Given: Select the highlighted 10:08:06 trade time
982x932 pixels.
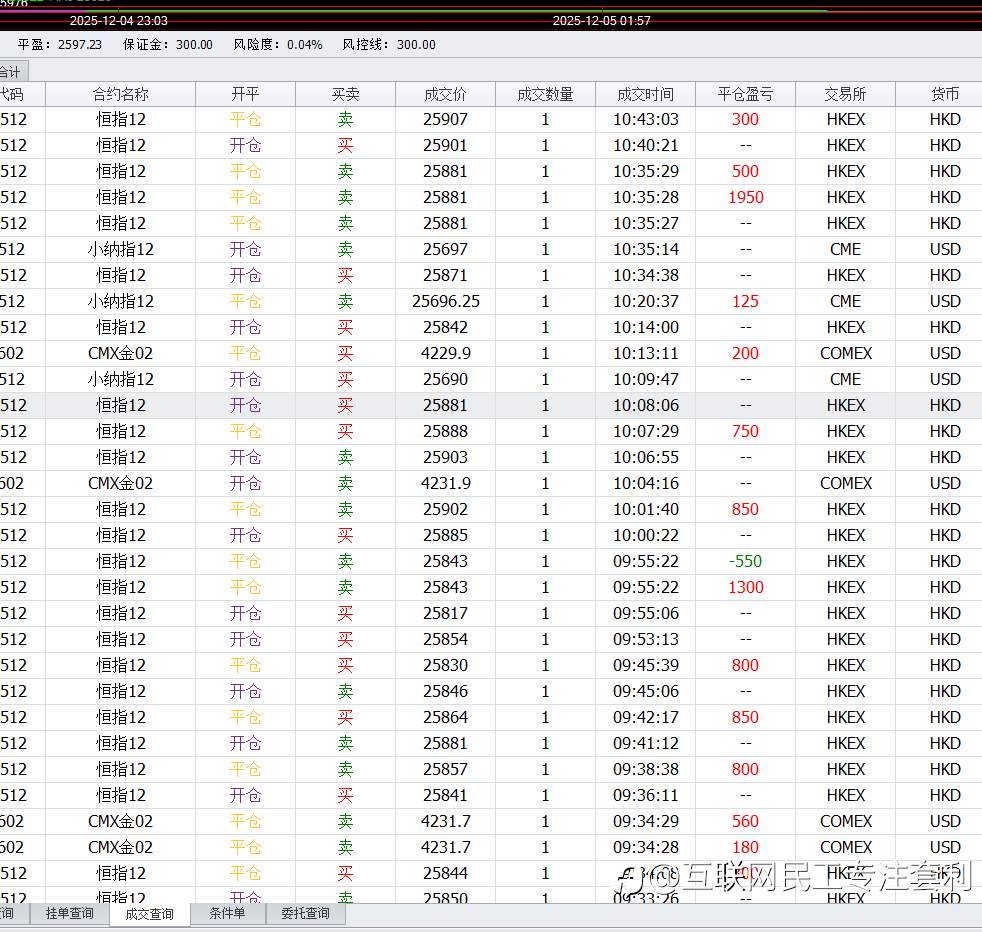Looking at the screenshot, I should pos(646,405).
